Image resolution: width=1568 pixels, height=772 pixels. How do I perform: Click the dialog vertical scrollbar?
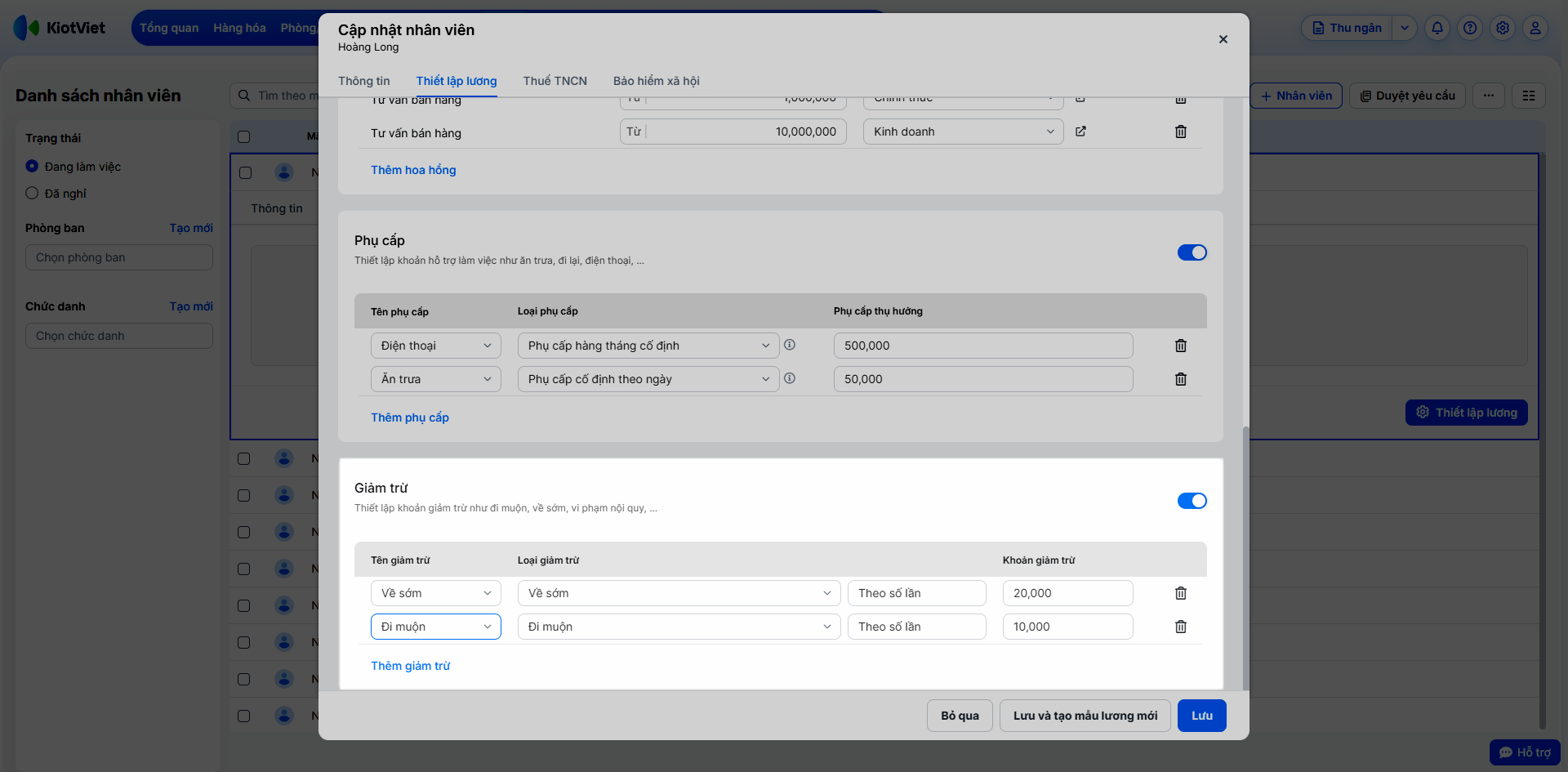[x=1245, y=557]
